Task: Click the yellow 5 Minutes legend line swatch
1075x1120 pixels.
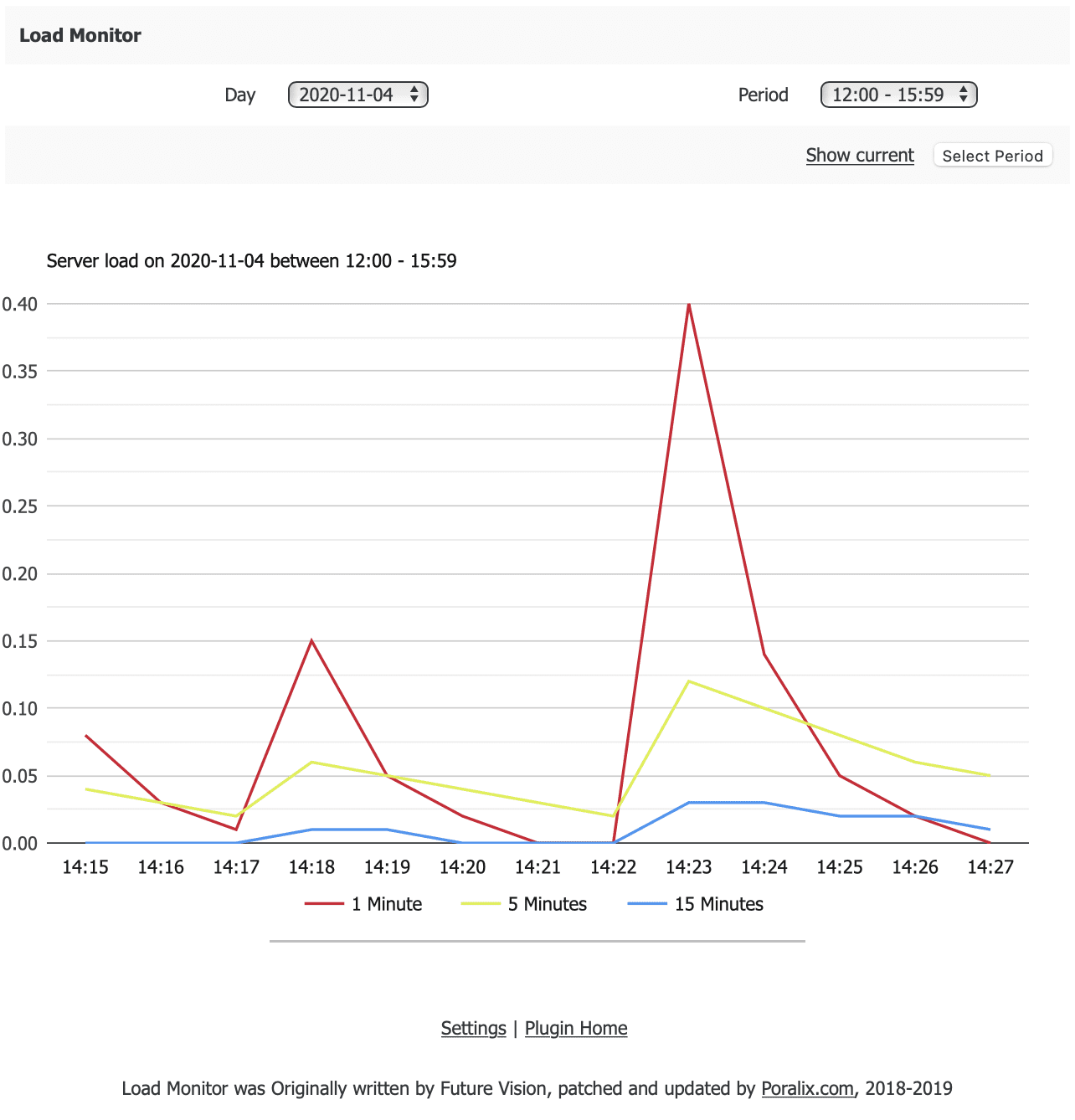Action: tap(481, 904)
